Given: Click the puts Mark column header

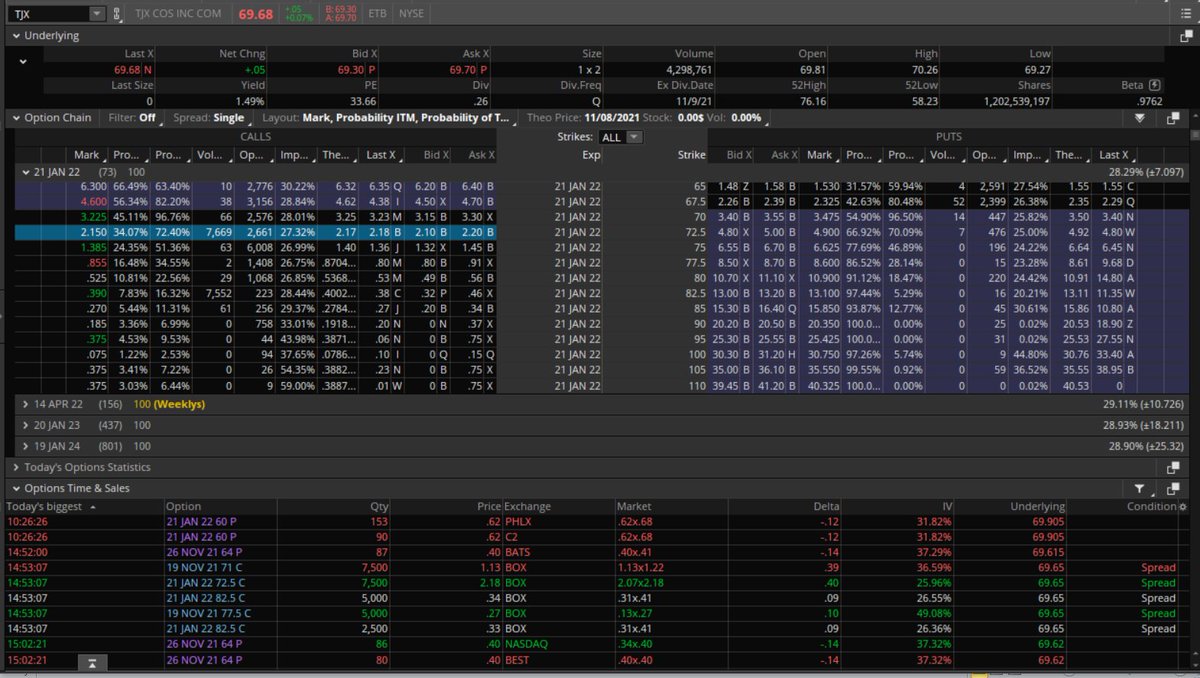Looking at the screenshot, I should pyautogui.click(x=819, y=155).
